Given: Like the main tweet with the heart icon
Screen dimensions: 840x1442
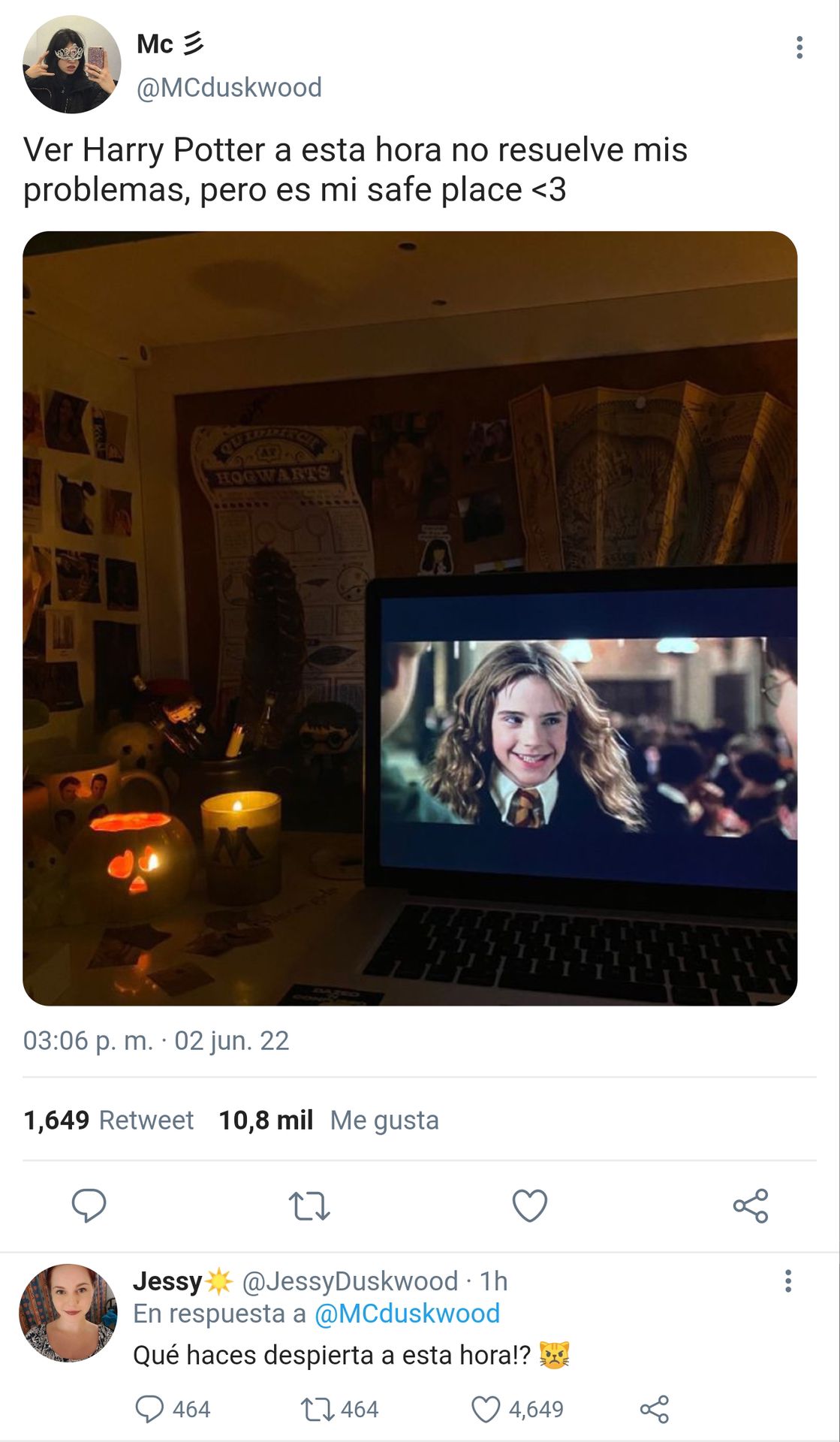Looking at the screenshot, I should coord(530,1205).
